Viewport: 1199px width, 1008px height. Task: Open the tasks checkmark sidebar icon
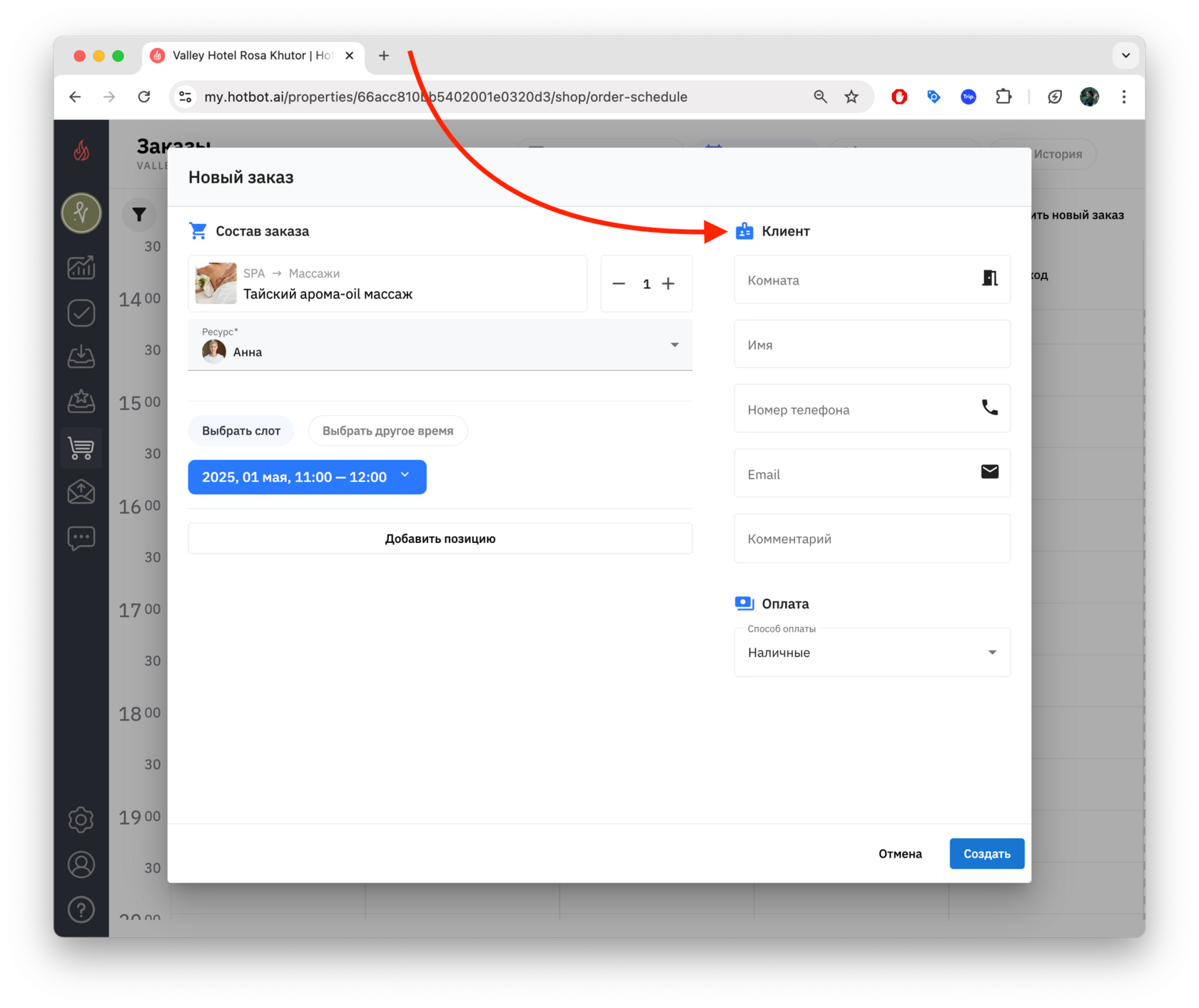click(x=81, y=312)
